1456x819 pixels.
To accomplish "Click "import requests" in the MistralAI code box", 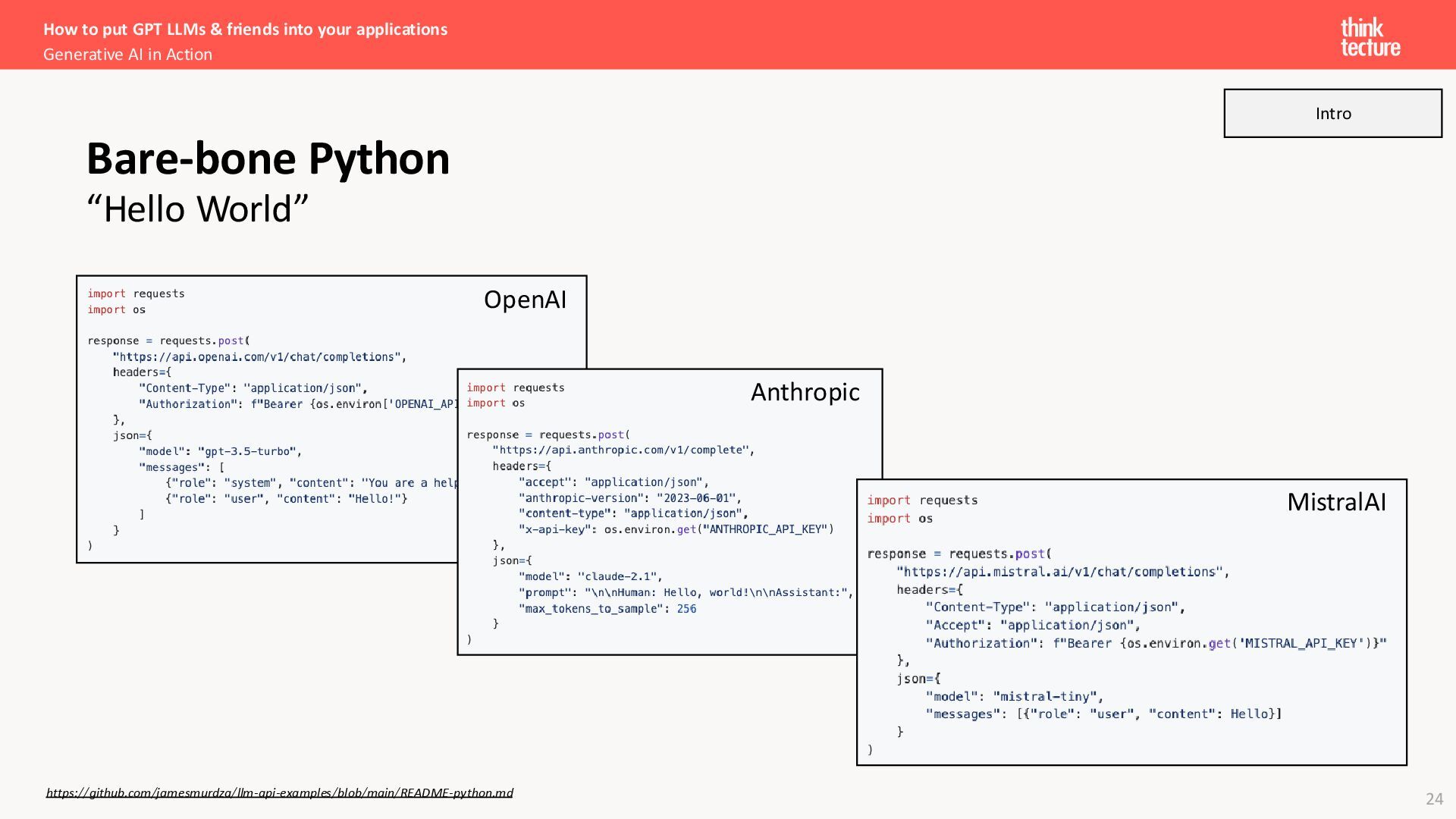I will 922,500.
